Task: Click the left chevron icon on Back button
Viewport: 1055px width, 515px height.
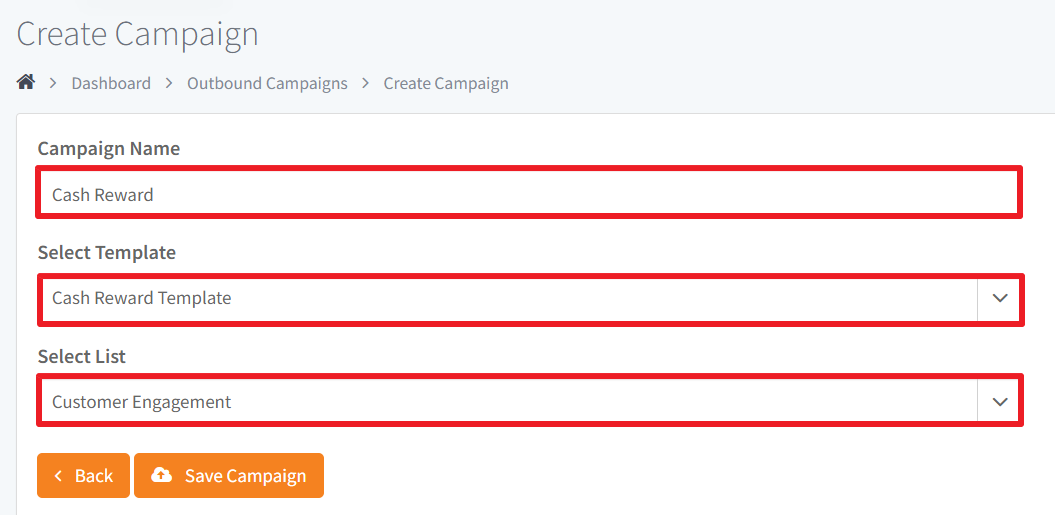Action: (x=59, y=476)
